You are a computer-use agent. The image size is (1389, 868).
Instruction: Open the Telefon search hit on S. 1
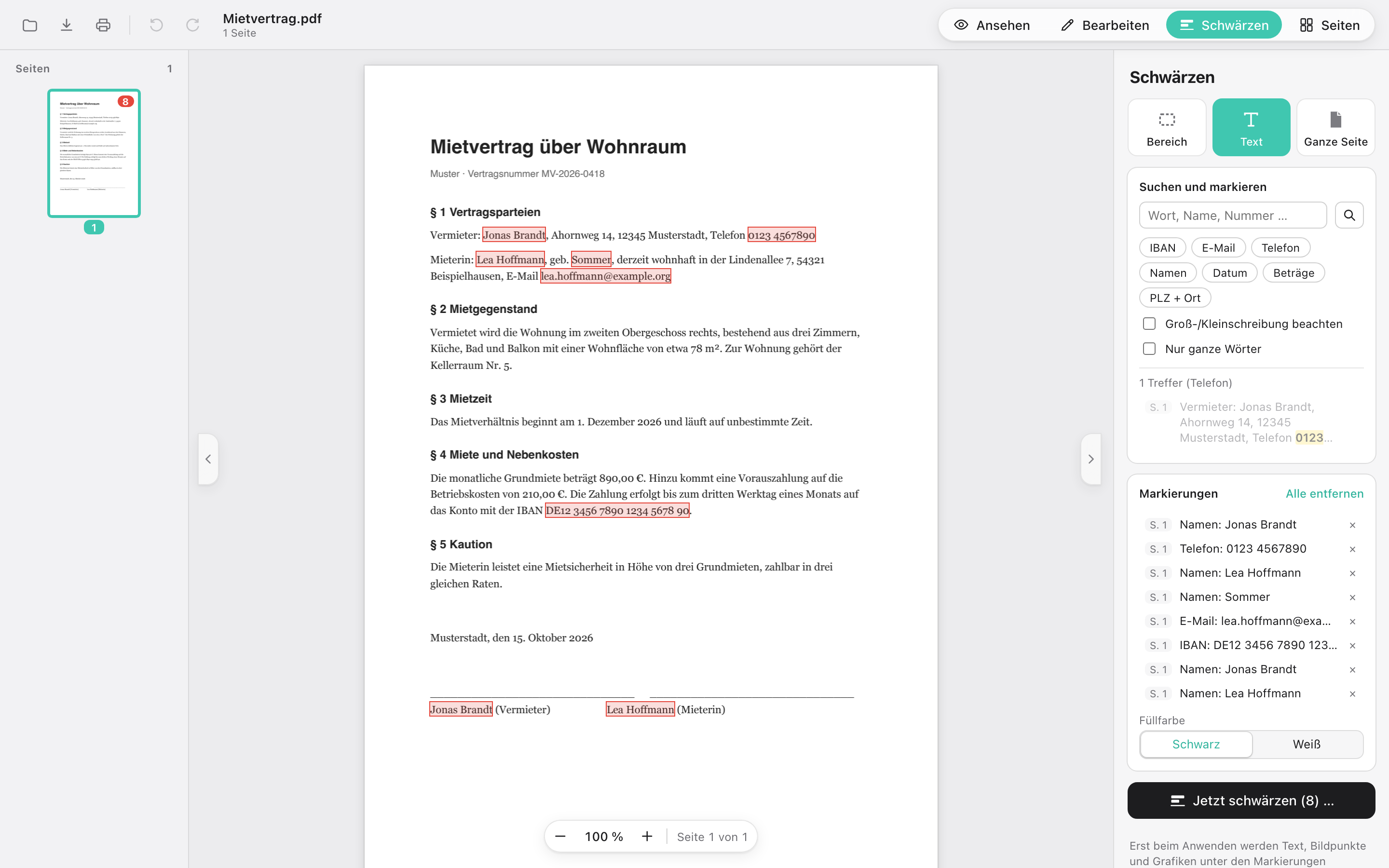1251,422
